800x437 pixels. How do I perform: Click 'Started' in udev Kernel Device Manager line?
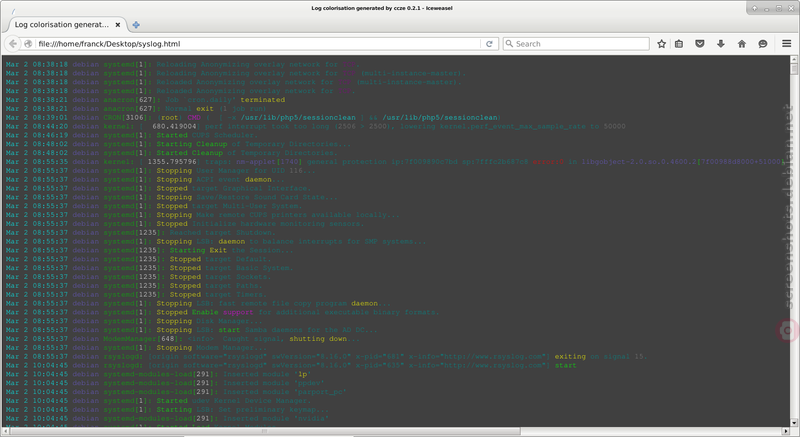coord(172,401)
